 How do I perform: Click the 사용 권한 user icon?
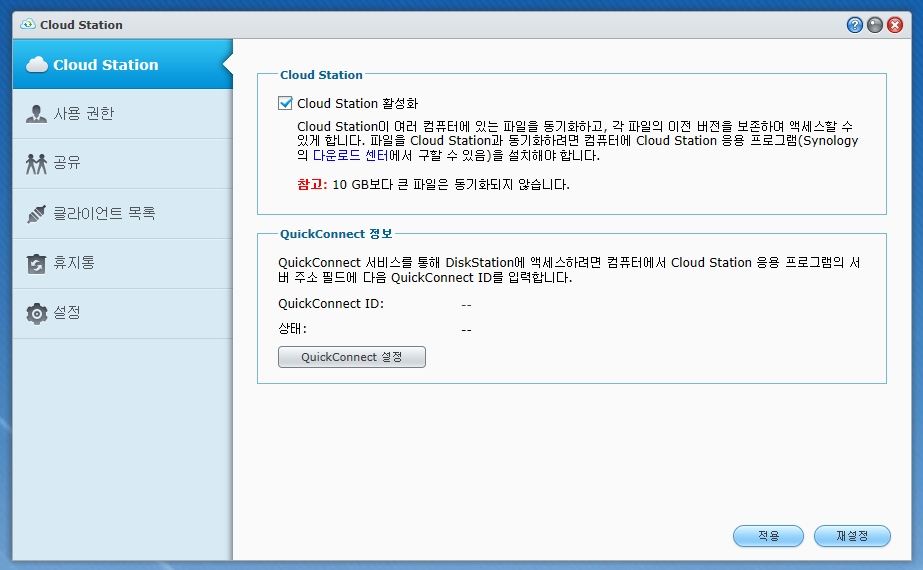click(36, 114)
